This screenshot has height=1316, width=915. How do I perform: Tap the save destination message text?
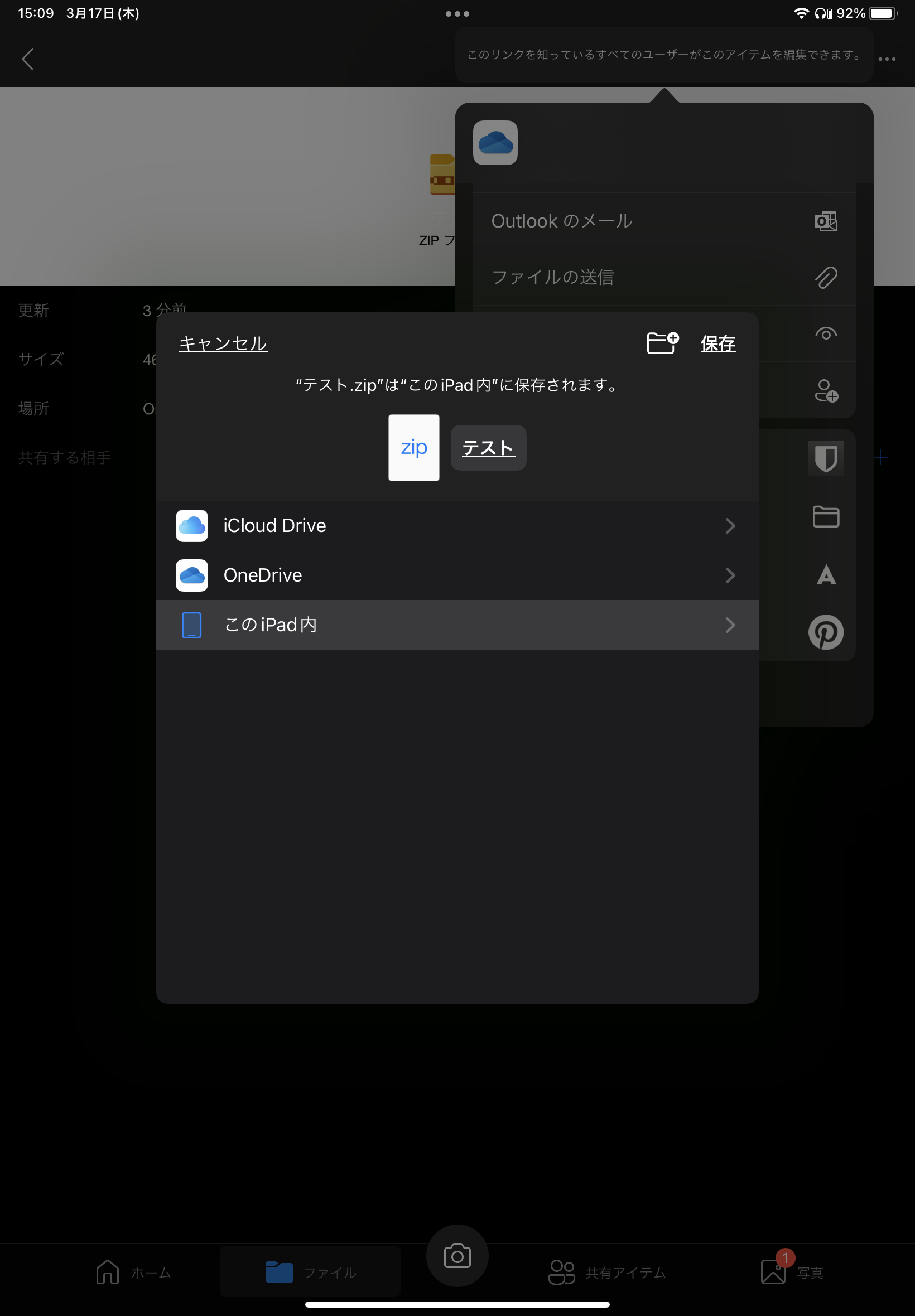pyautogui.click(x=458, y=385)
